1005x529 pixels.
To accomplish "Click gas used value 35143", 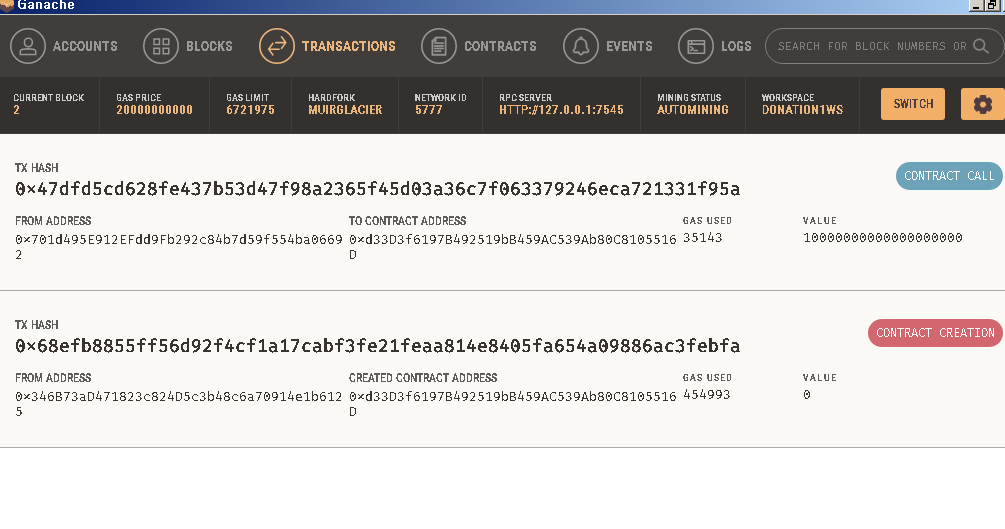I will (702, 238).
